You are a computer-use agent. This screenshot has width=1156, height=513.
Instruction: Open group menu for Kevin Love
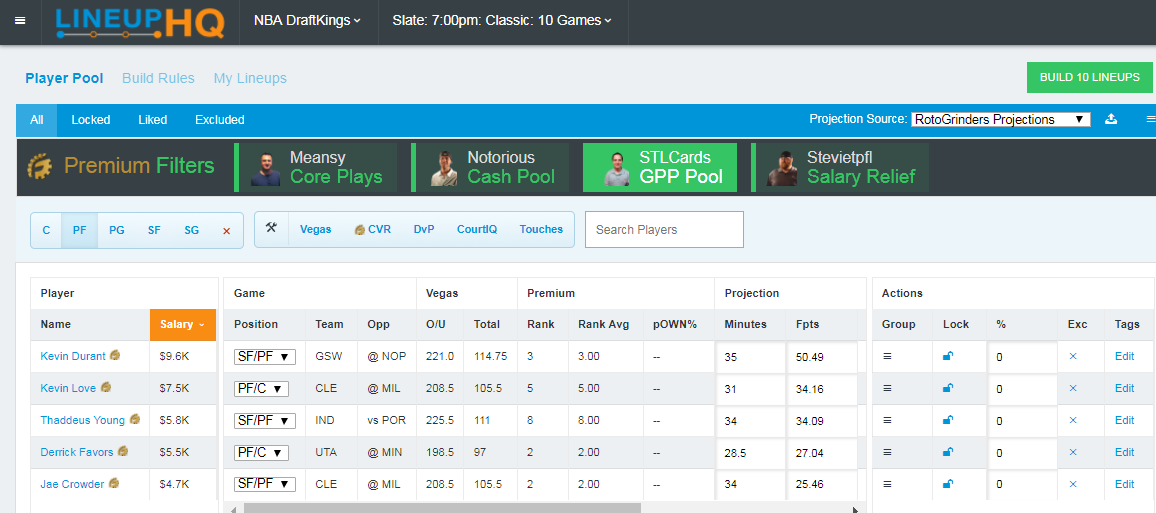point(888,388)
